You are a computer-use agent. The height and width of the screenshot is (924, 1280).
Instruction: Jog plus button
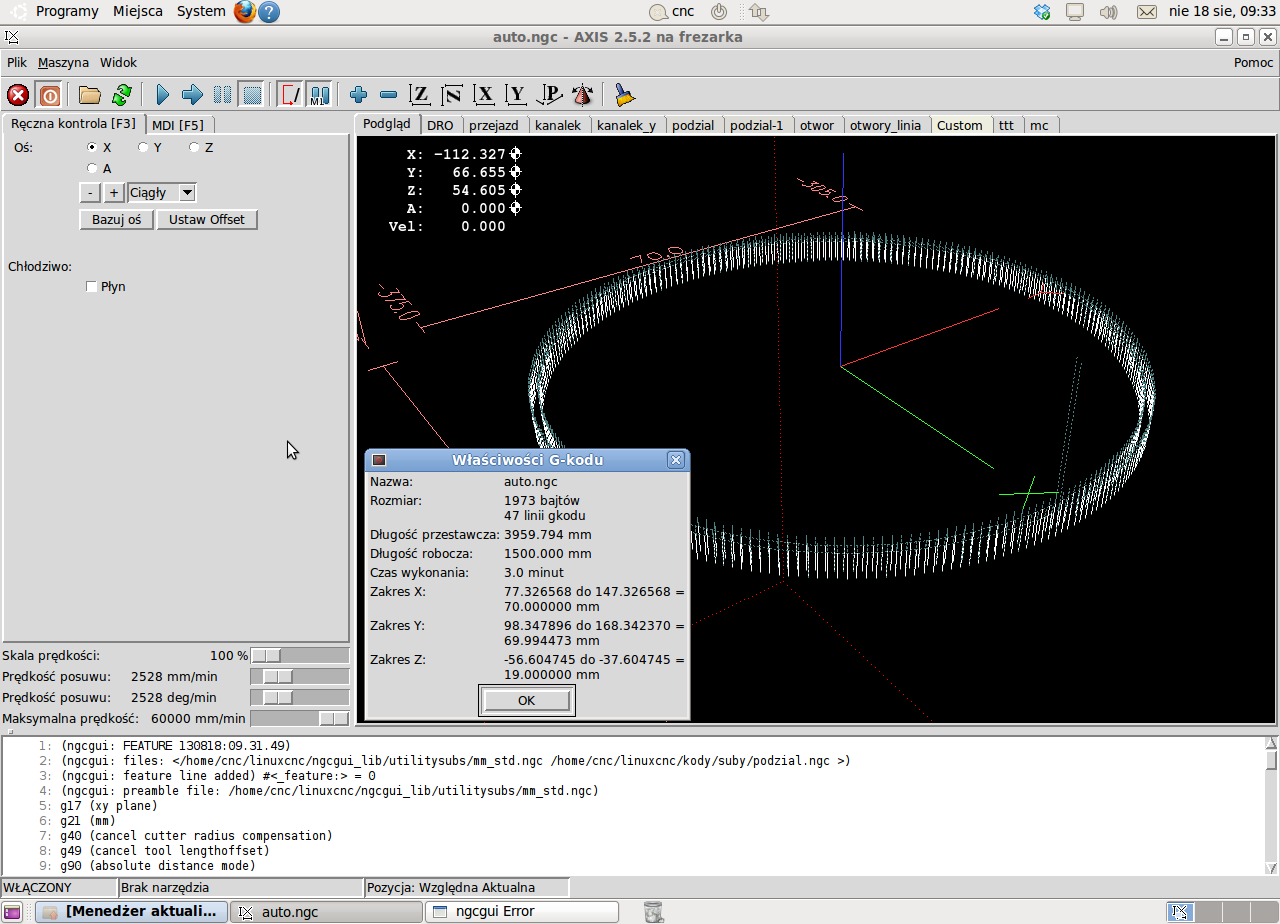point(114,193)
